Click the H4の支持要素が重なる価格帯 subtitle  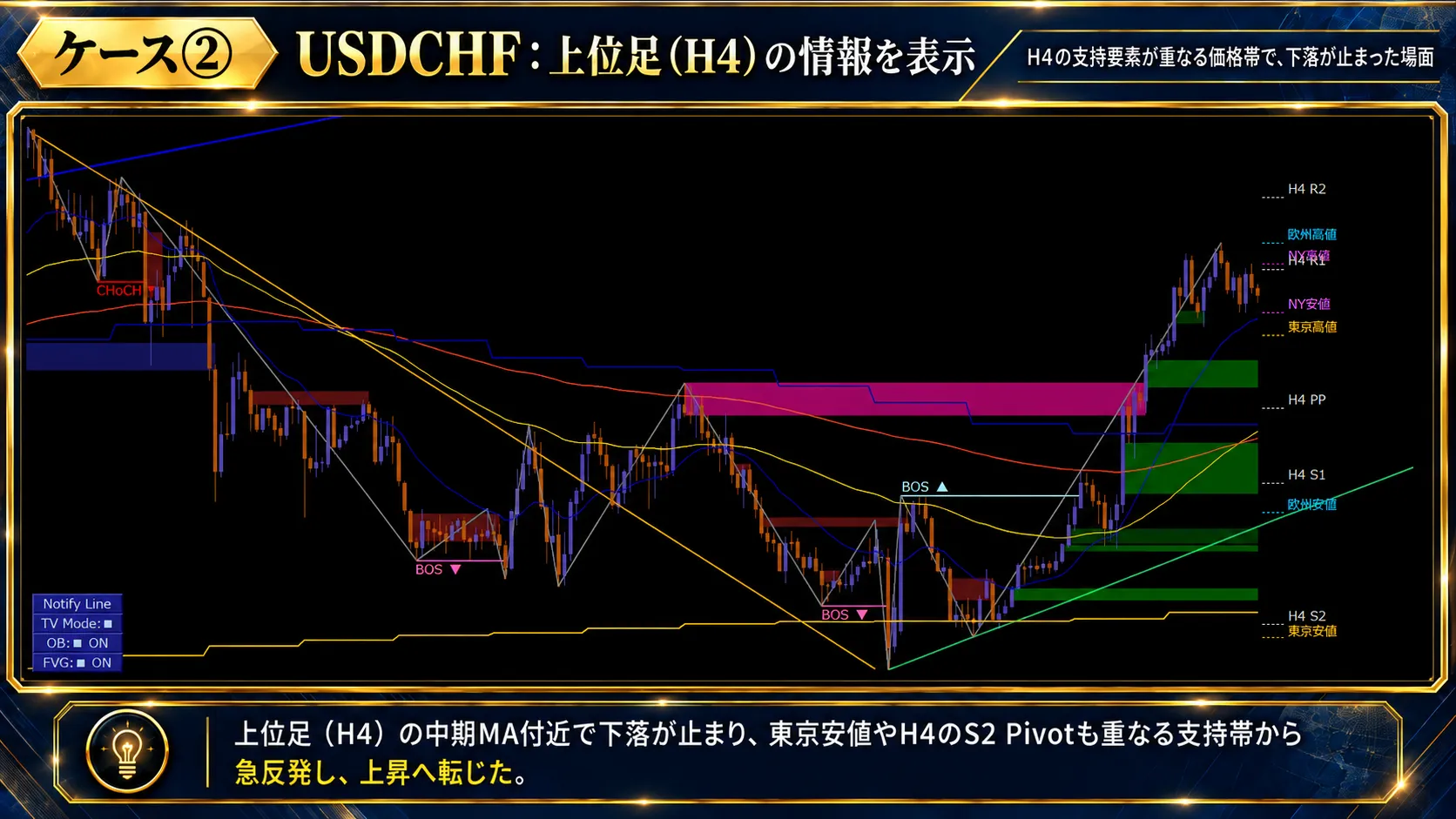coord(1230,57)
